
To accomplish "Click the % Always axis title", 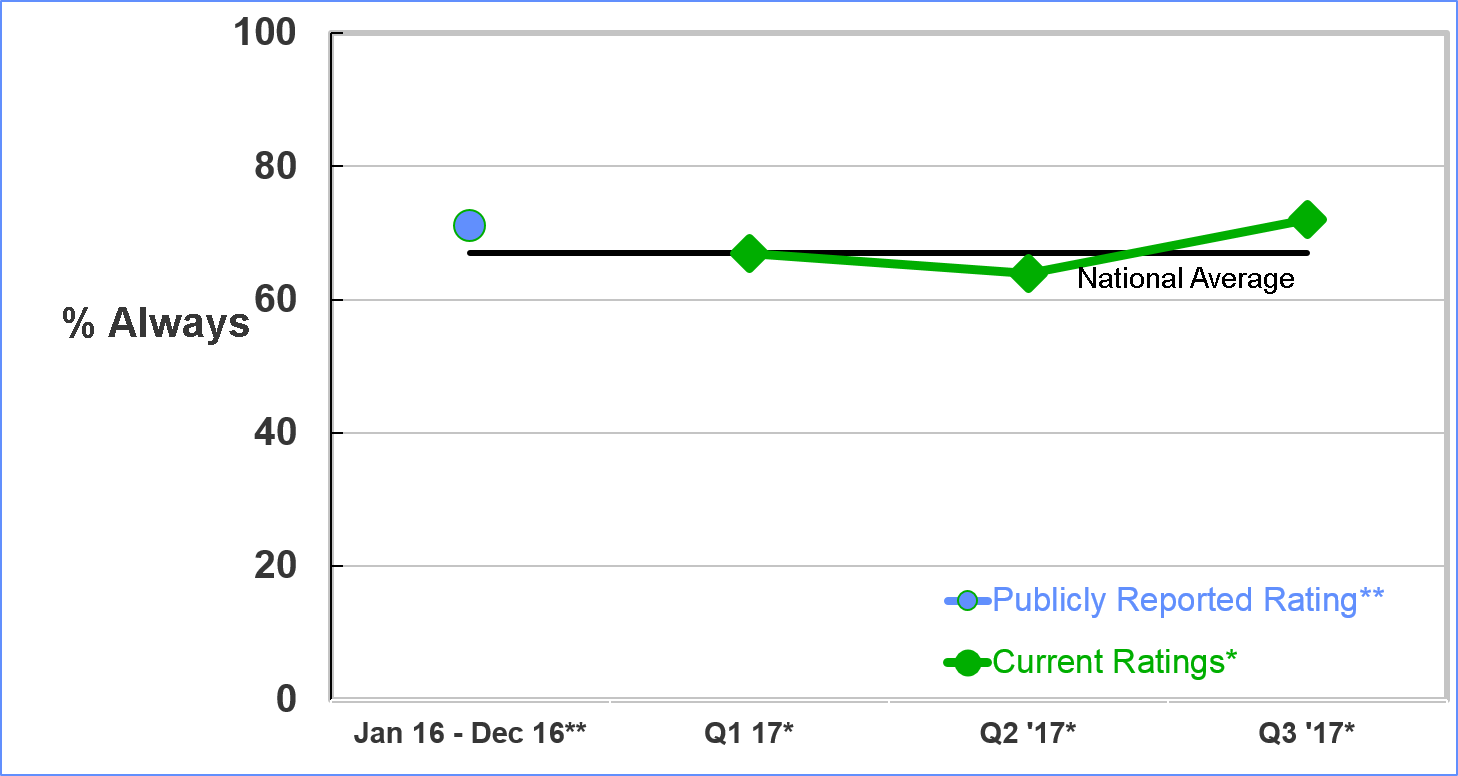I will click(158, 323).
